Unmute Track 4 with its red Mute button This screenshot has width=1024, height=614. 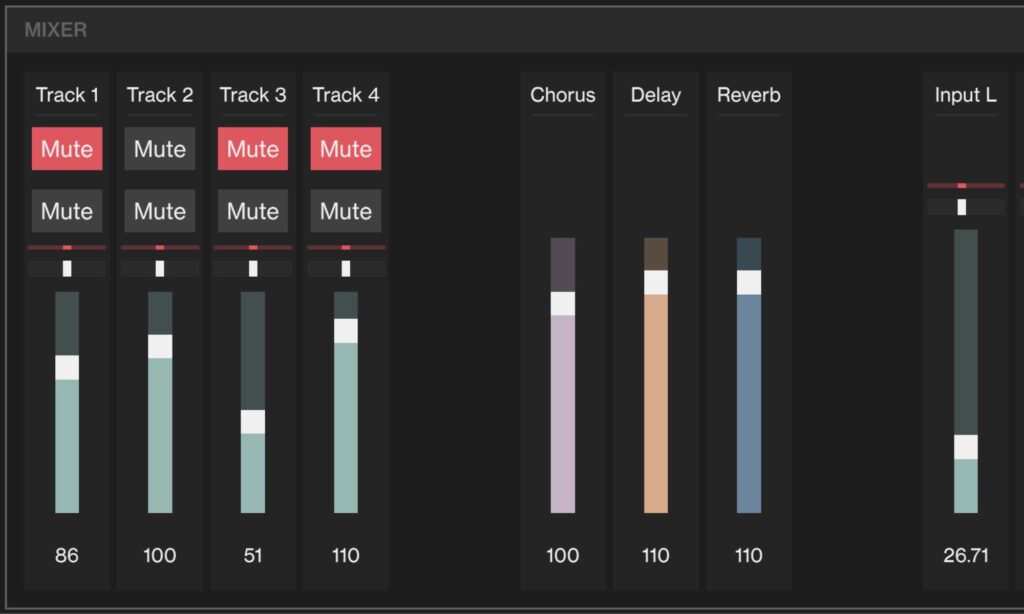point(345,149)
